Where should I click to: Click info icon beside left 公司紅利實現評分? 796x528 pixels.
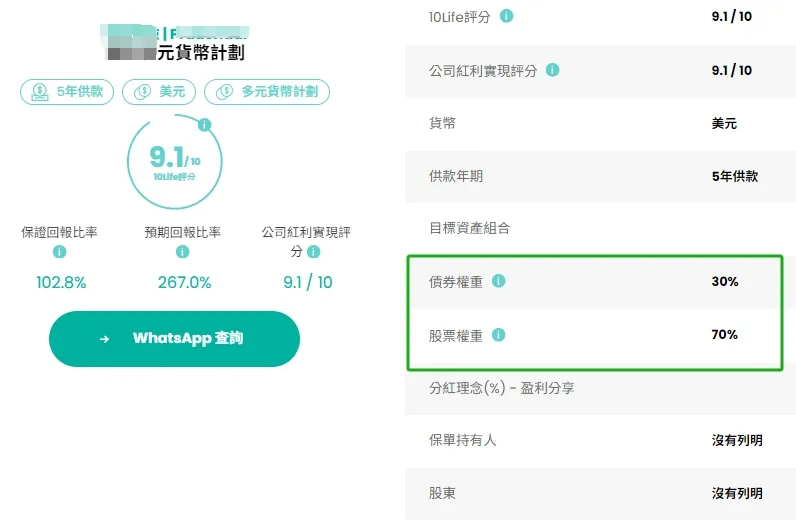coord(313,252)
